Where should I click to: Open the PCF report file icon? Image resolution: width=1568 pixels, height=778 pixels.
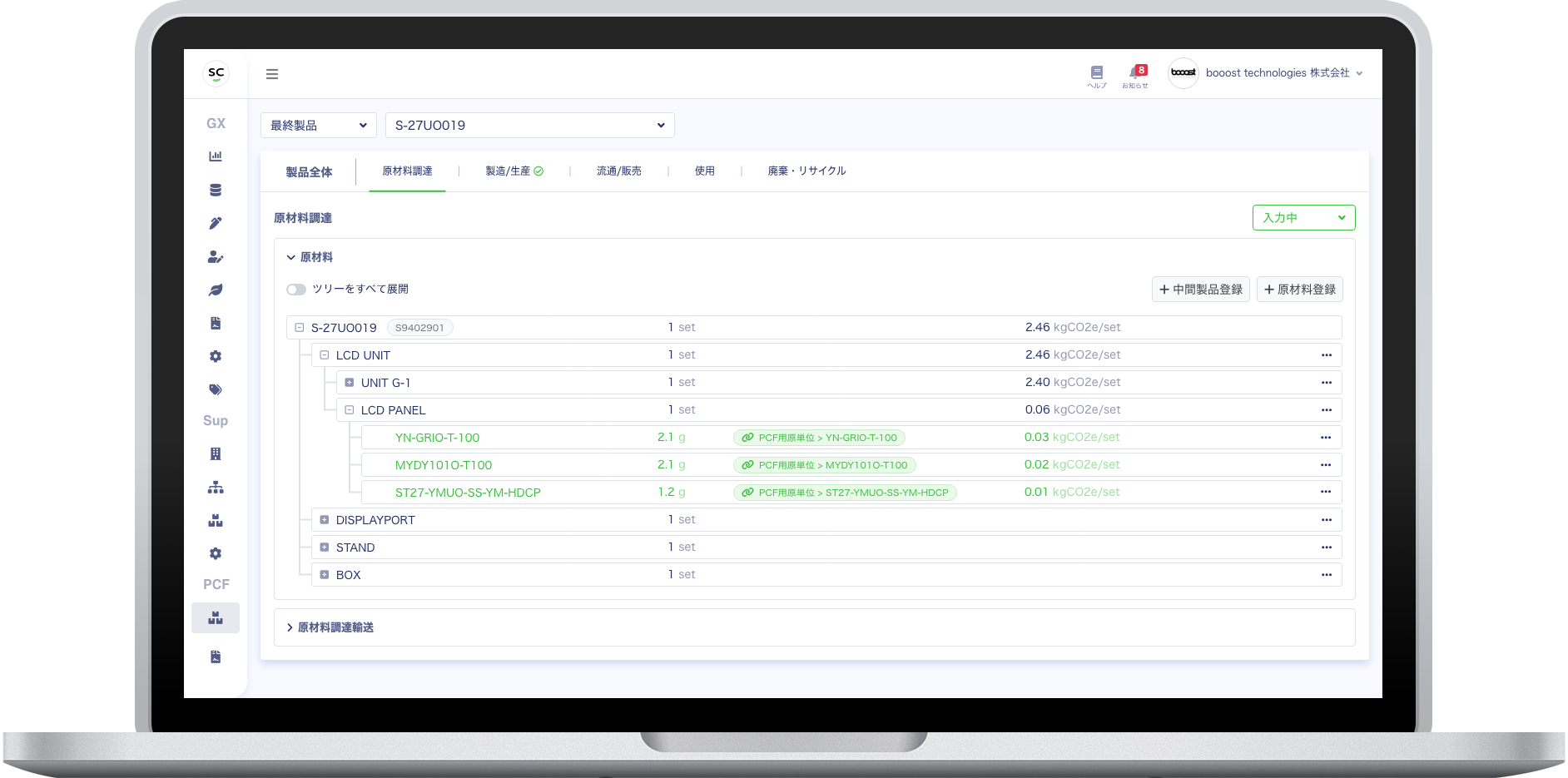coord(216,657)
